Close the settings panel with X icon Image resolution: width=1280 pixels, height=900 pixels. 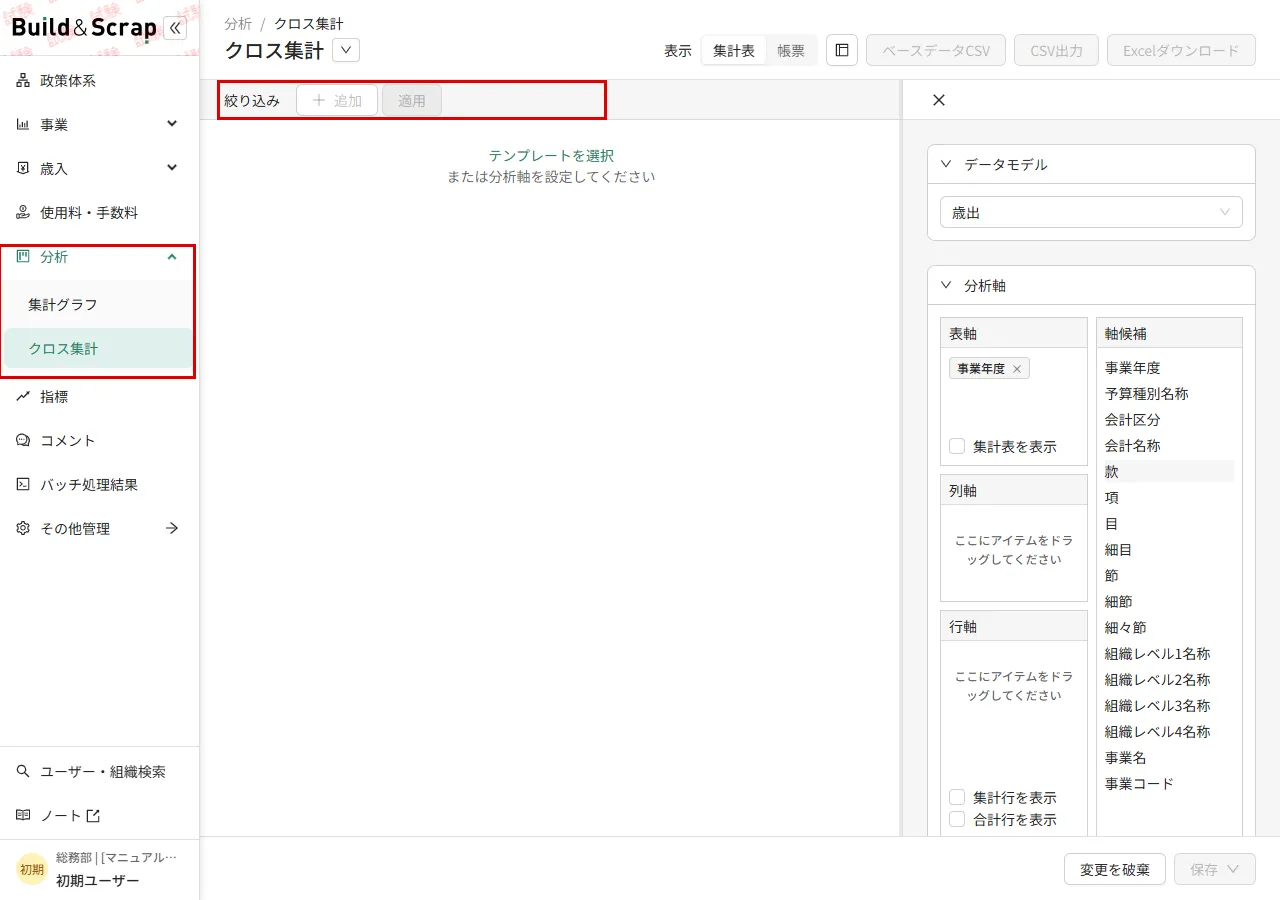point(938,100)
